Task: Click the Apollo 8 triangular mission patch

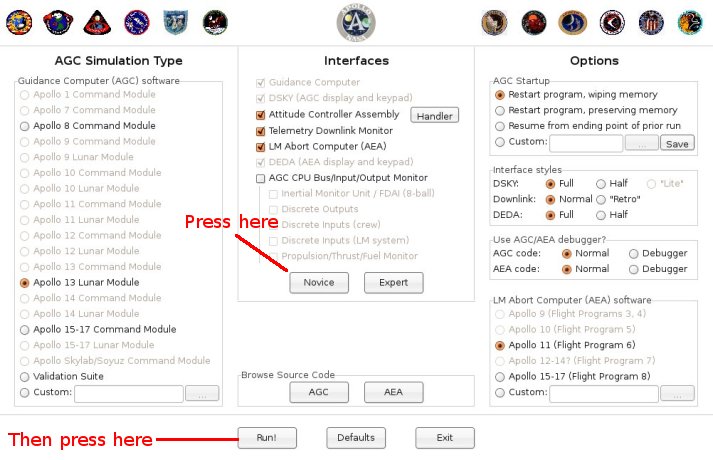Action: tap(97, 22)
